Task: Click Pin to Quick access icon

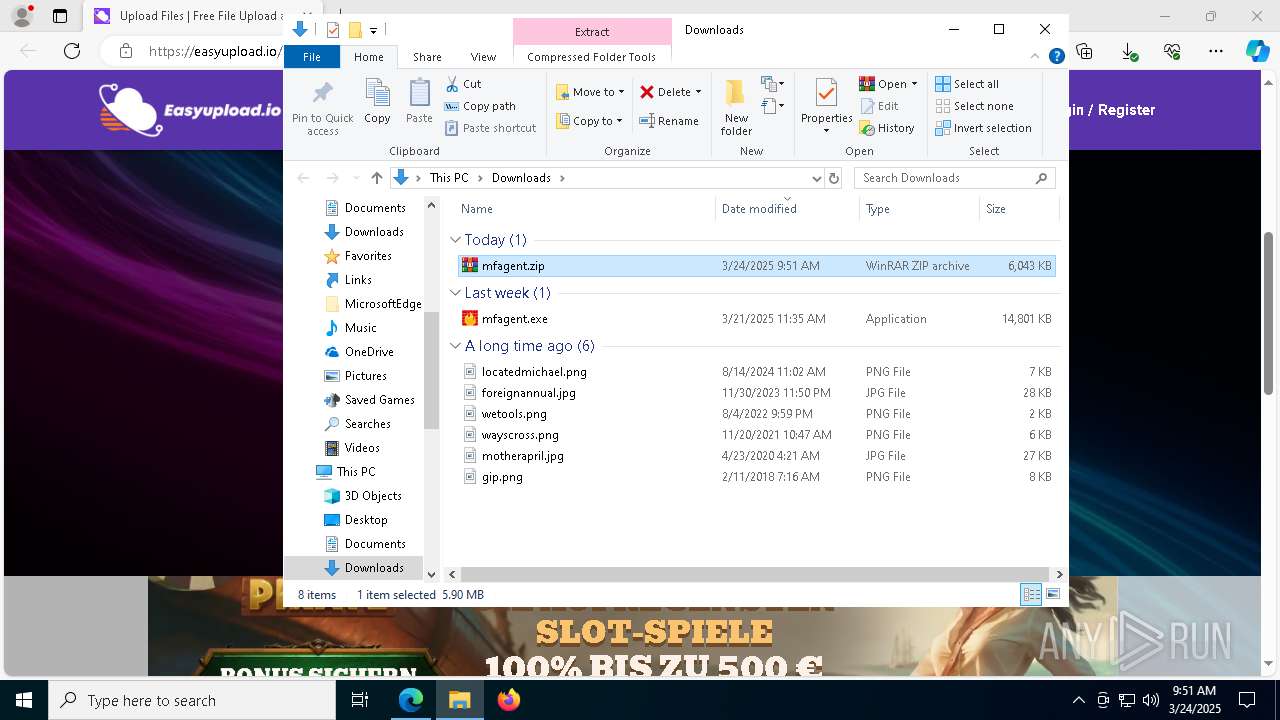Action: click(322, 108)
